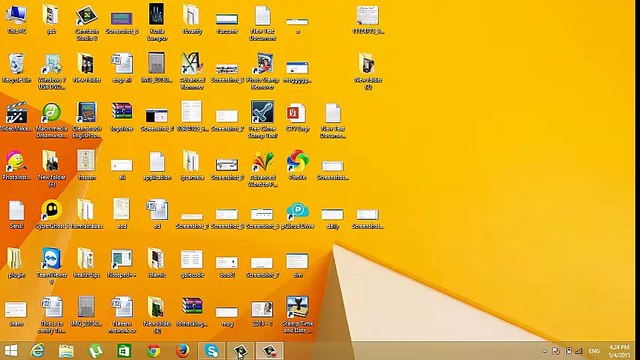The height and width of the screenshot is (360, 640).
Task: Launch Firefox from taskbar
Action: [x=182, y=351]
